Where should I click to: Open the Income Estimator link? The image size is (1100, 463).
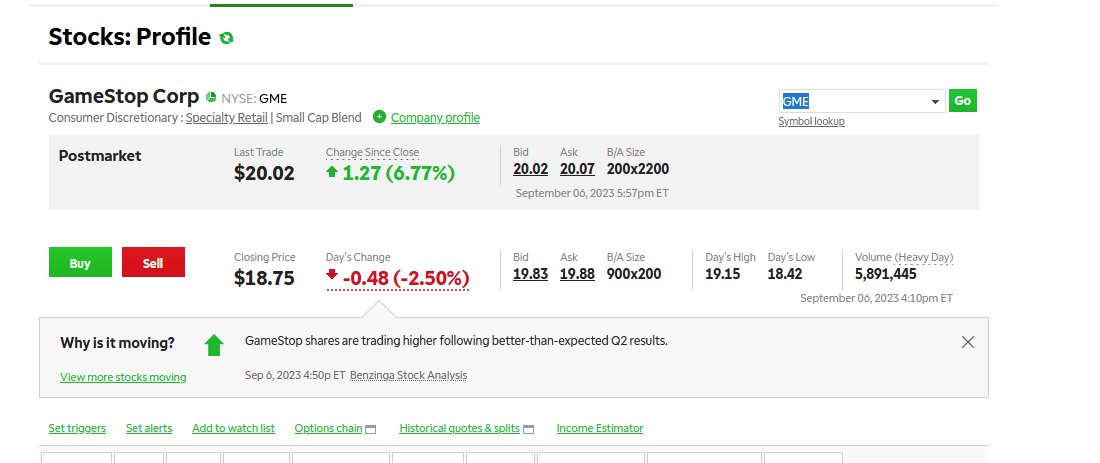tap(600, 429)
